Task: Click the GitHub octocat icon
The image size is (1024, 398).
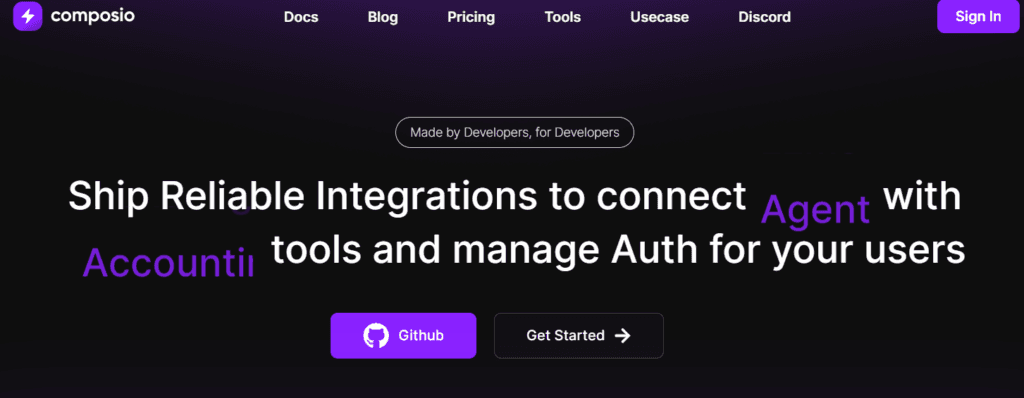Action: pyautogui.click(x=376, y=336)
